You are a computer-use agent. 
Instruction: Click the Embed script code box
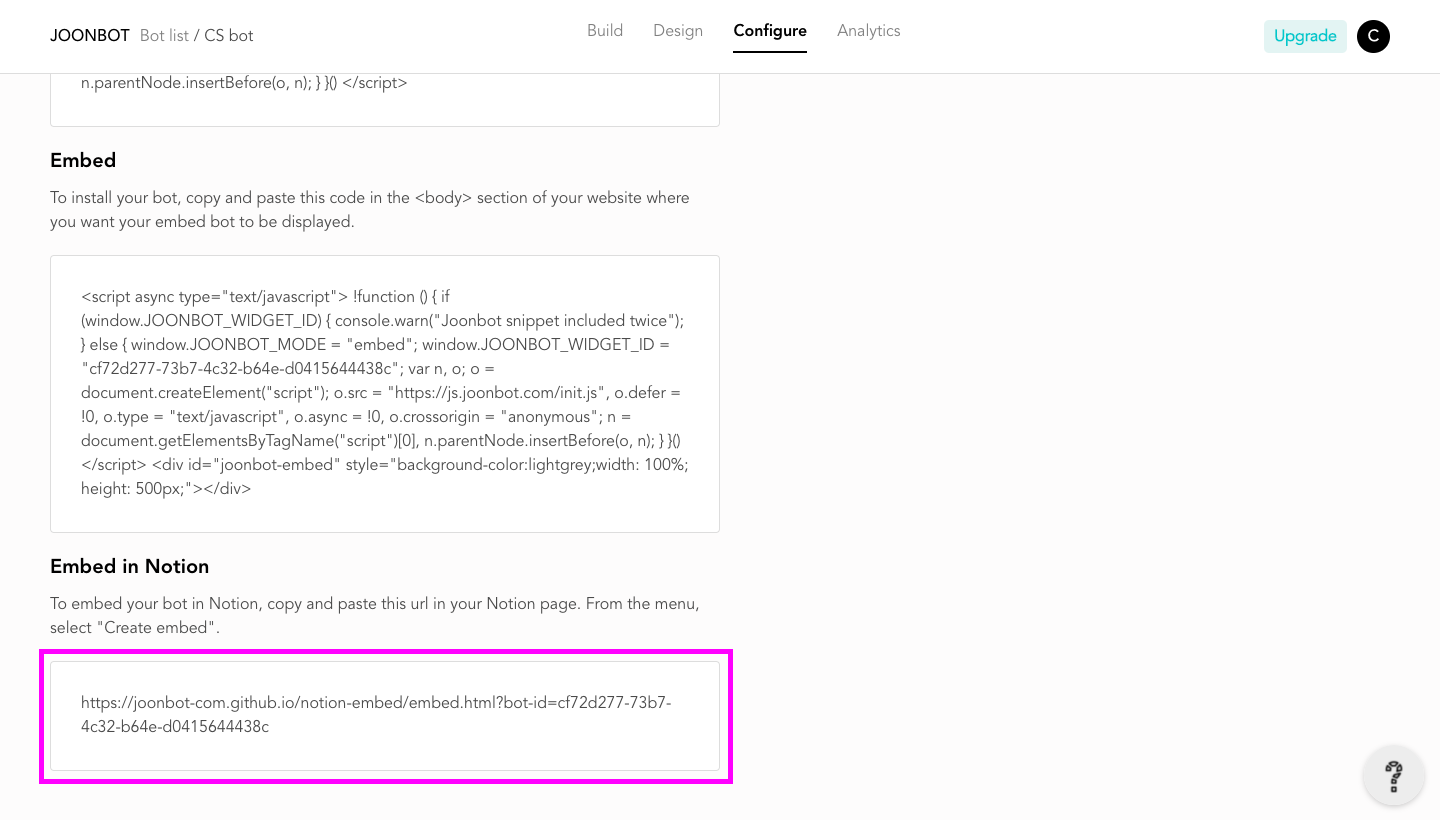click(x=385, y=394)
